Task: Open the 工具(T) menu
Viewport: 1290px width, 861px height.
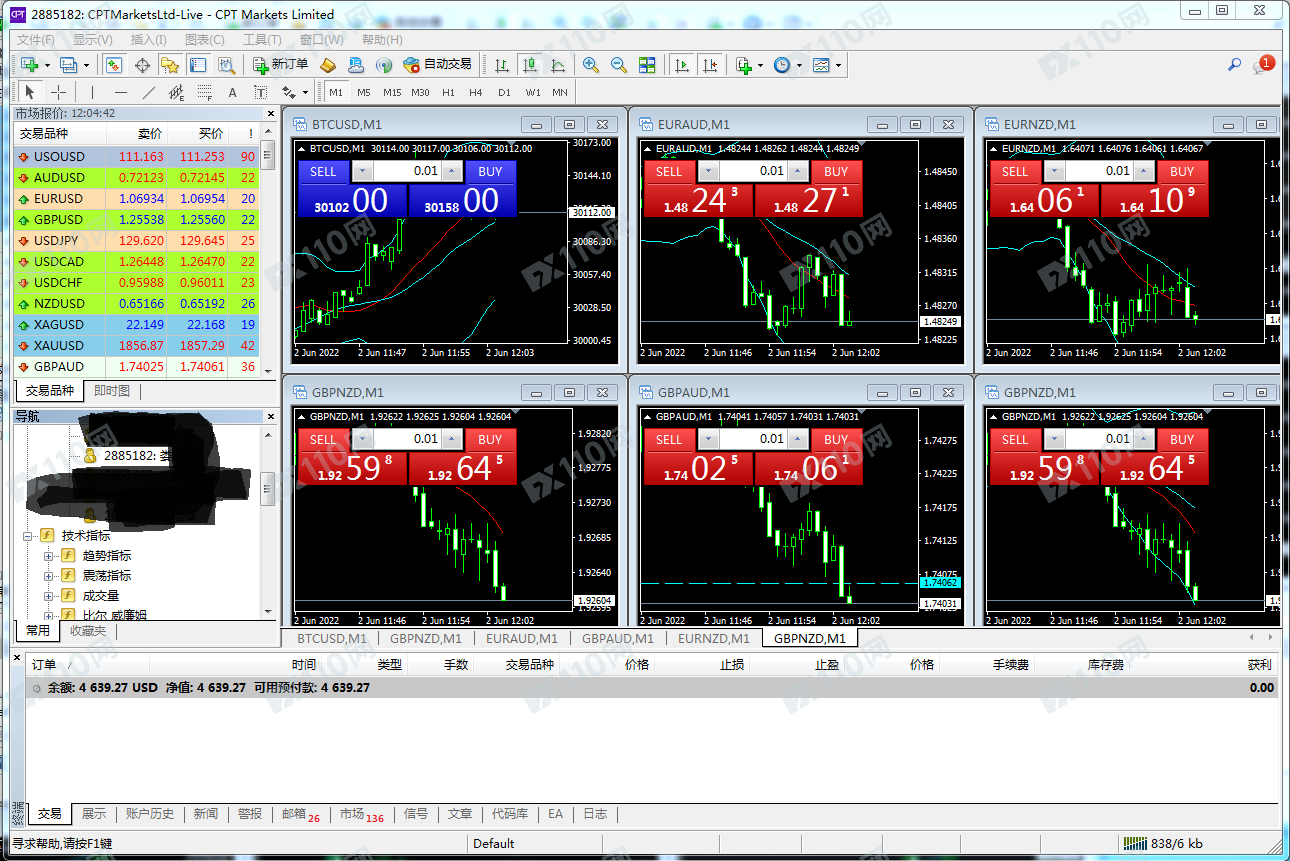Action: tap(262, 40)
